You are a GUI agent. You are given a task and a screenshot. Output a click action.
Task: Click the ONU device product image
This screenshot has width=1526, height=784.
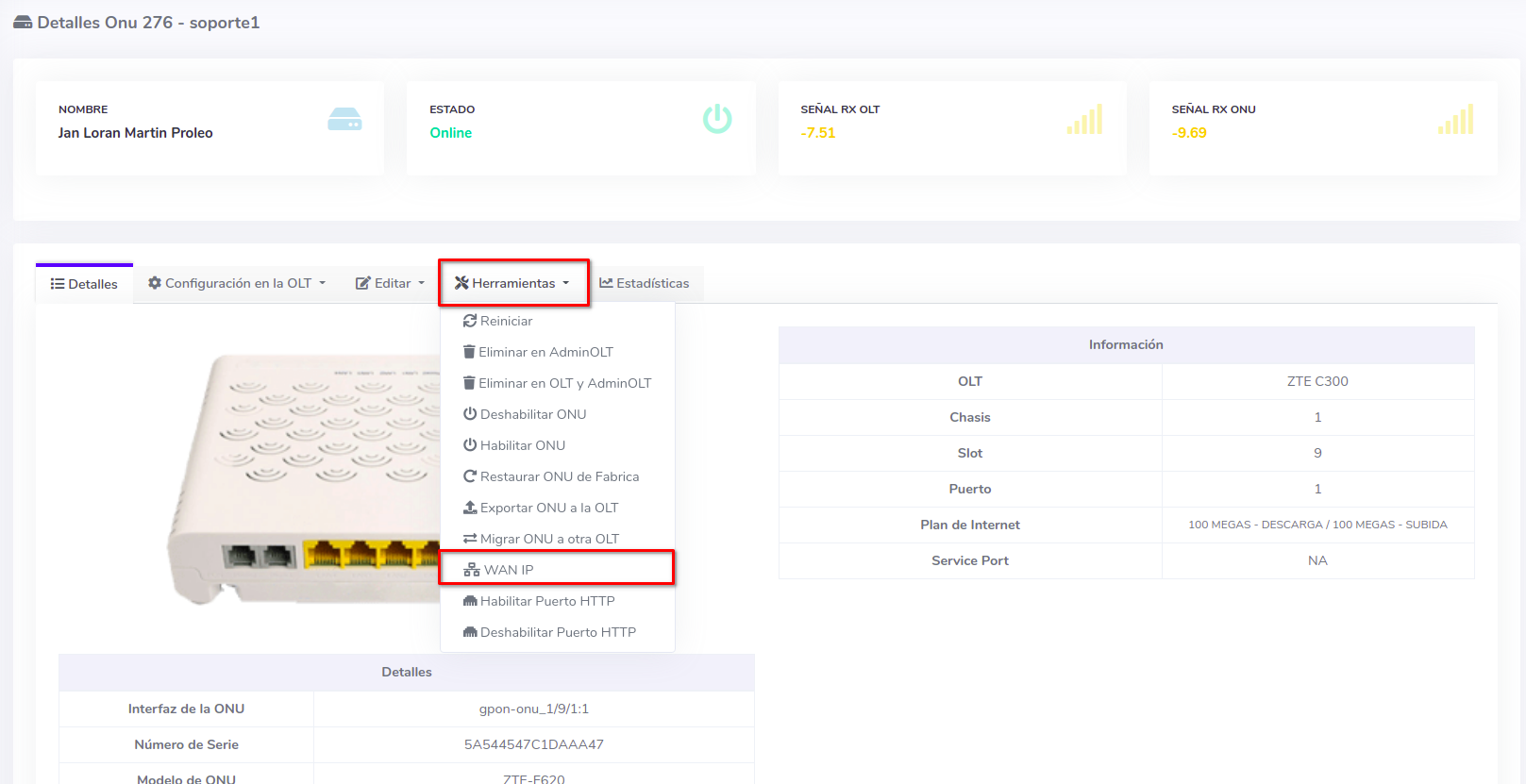[x=302, y=481]
